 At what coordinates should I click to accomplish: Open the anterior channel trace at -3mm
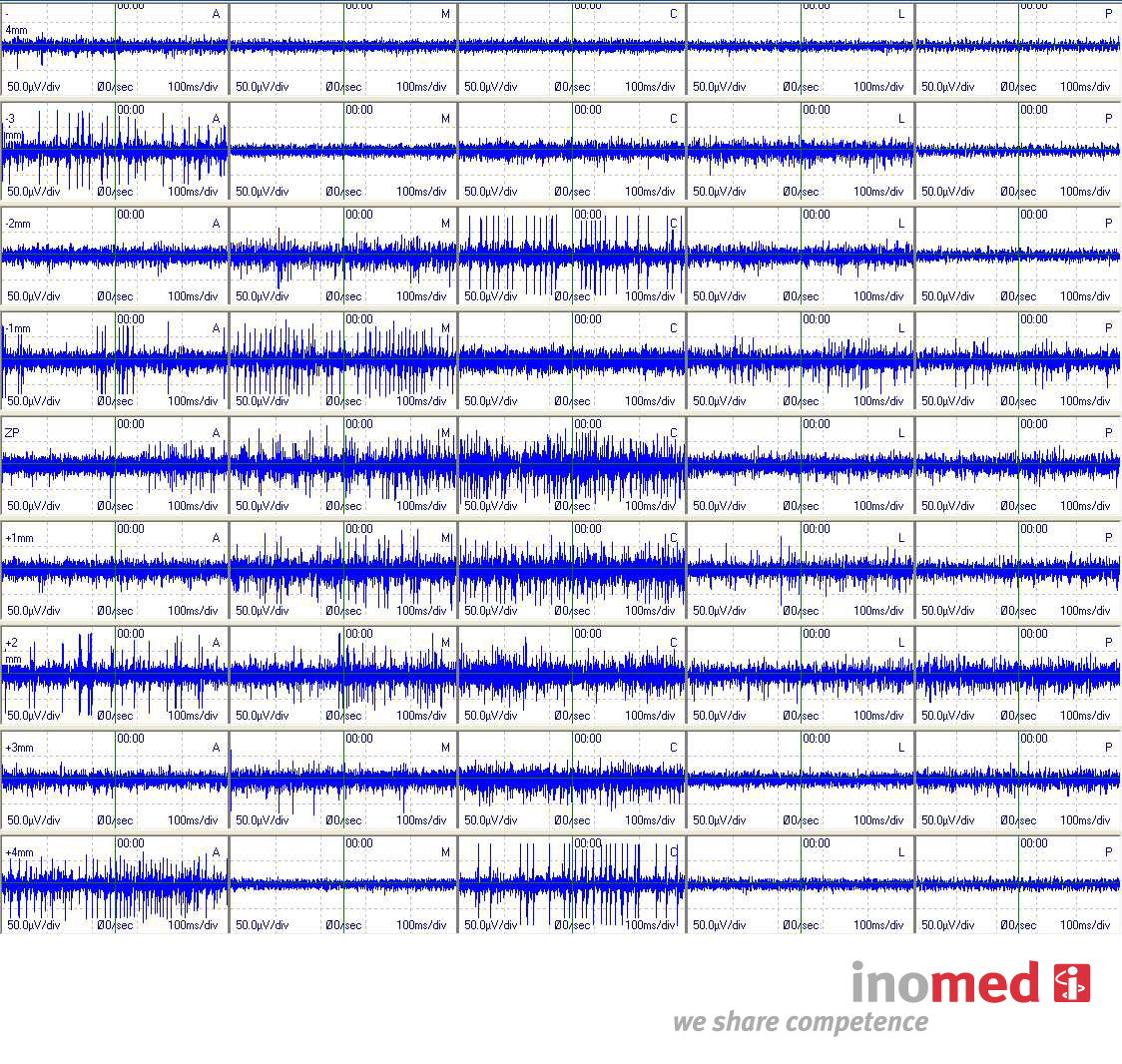(115, 151)
